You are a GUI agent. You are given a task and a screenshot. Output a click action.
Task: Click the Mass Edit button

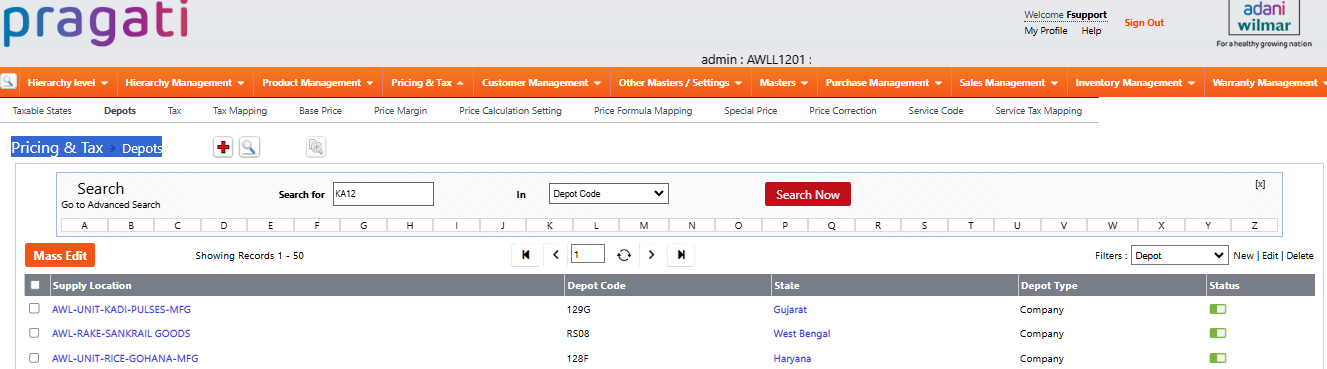coord(60,256)
